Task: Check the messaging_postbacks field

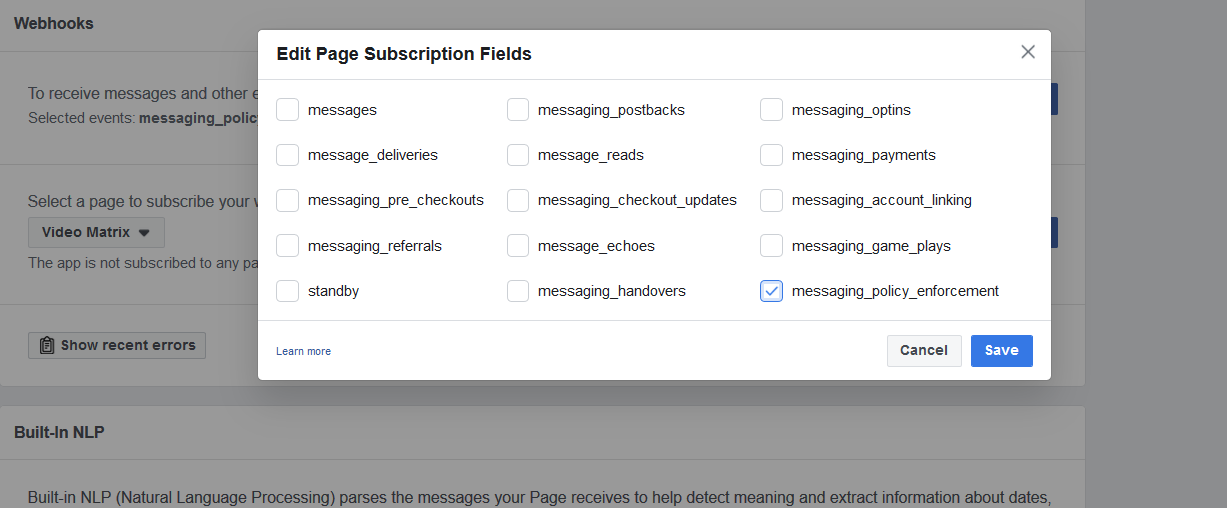Action: pyautogui.click(x=518, y=110)
